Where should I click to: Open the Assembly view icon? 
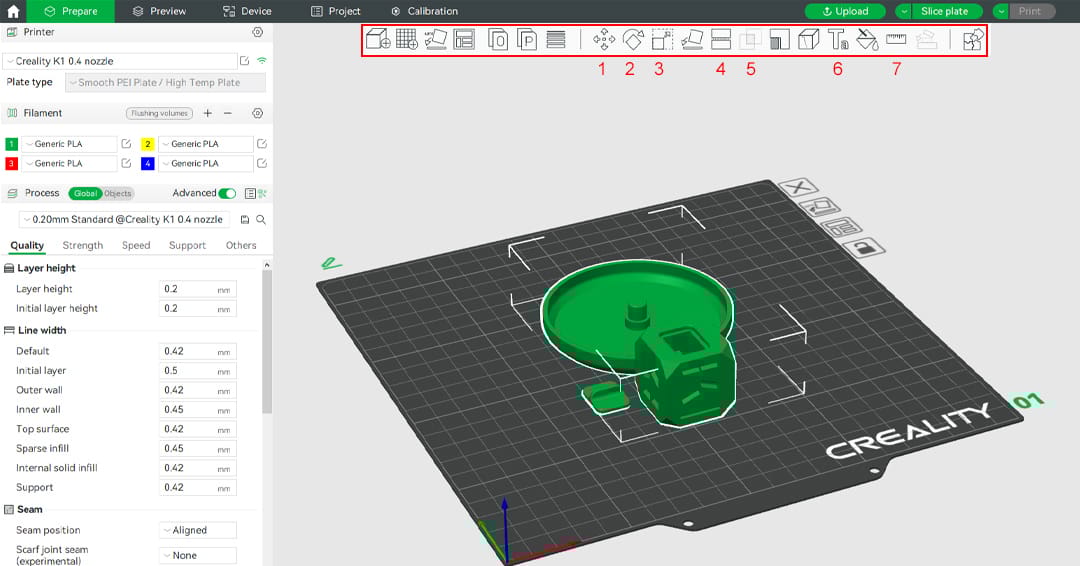point(972,40)
